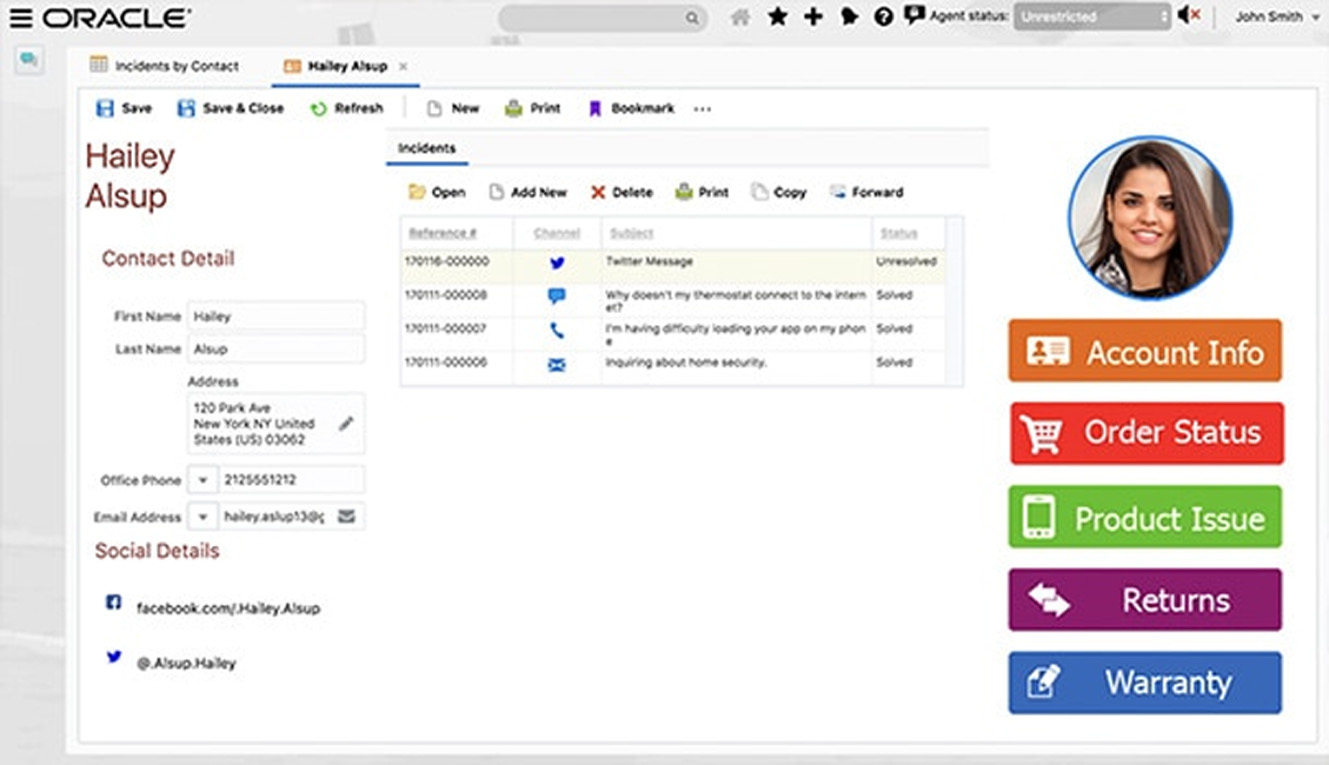Switch to Incidents by Contact tab

(x=165, y=66)
